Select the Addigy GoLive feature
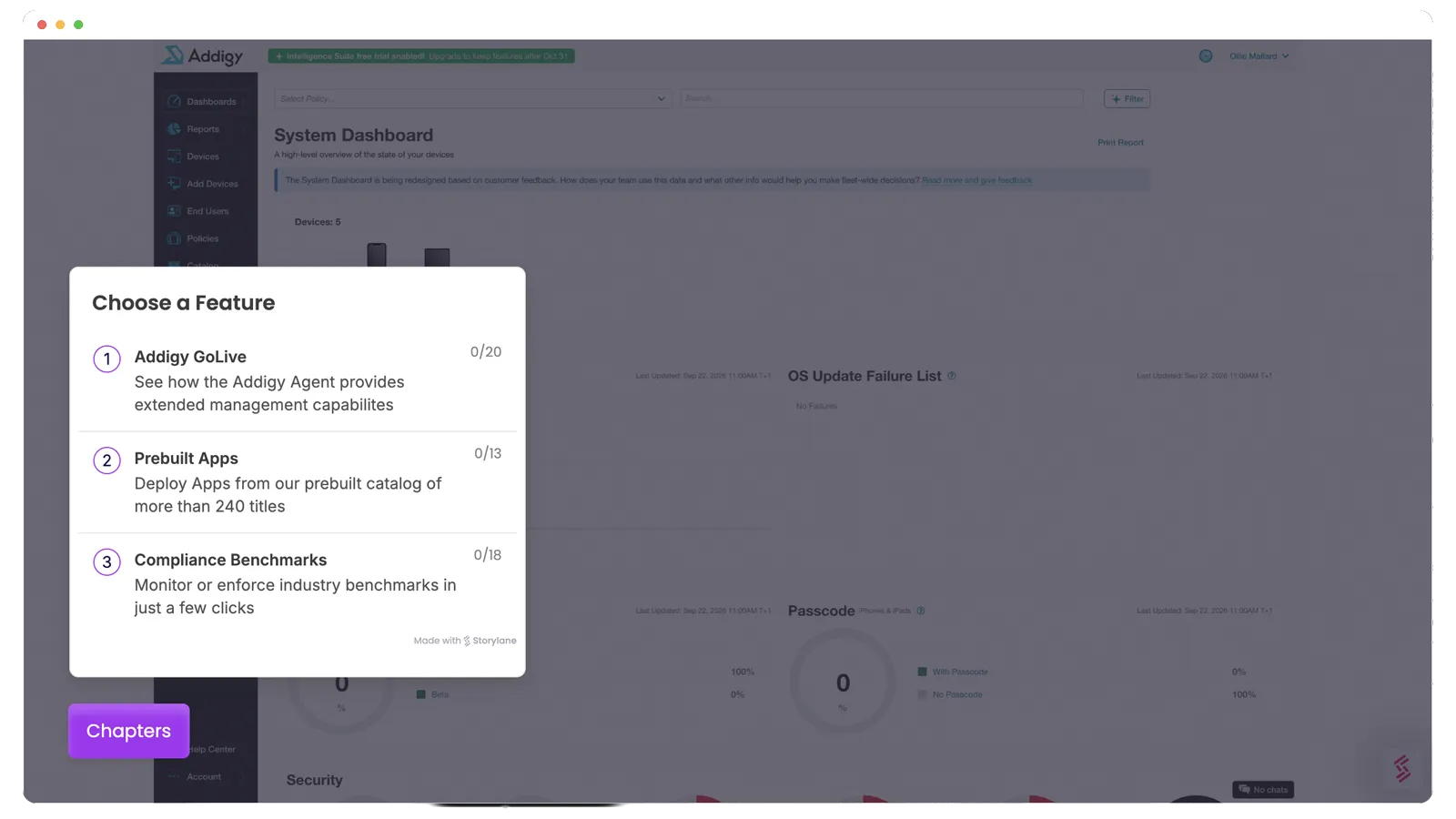 pos(298,380)
